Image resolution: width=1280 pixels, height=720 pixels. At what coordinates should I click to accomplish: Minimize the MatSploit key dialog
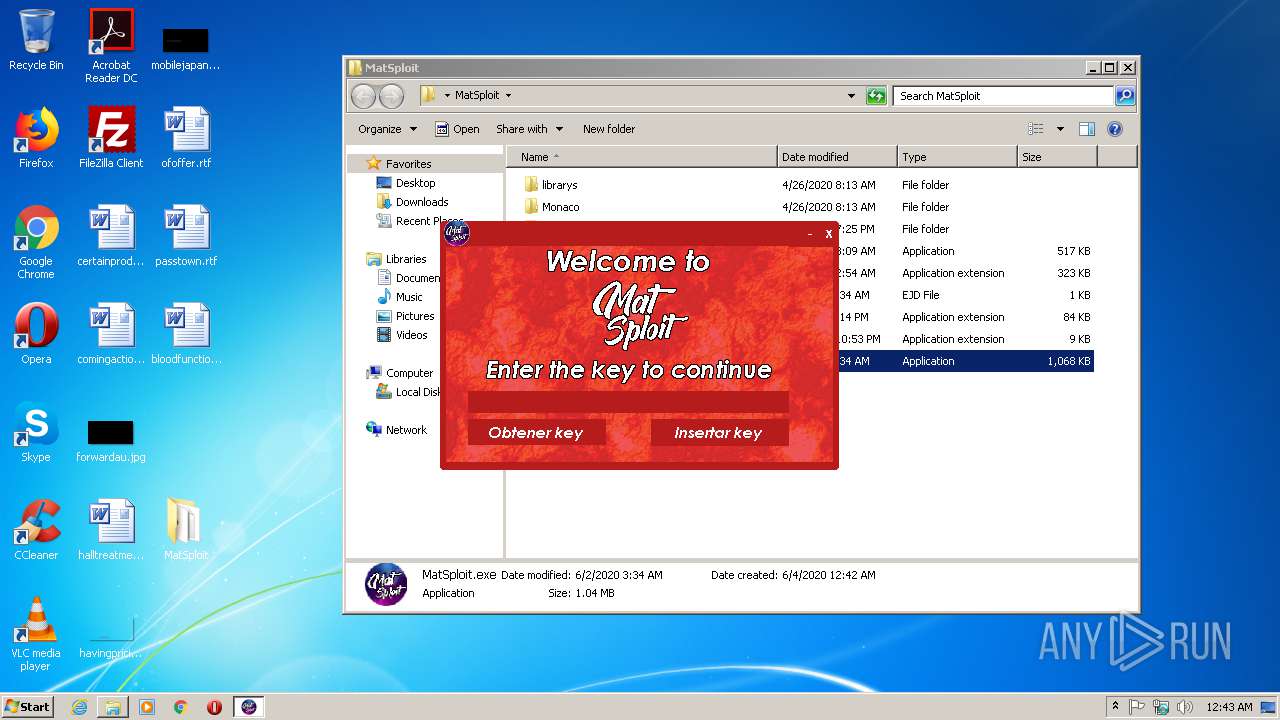tap(810, 234)
